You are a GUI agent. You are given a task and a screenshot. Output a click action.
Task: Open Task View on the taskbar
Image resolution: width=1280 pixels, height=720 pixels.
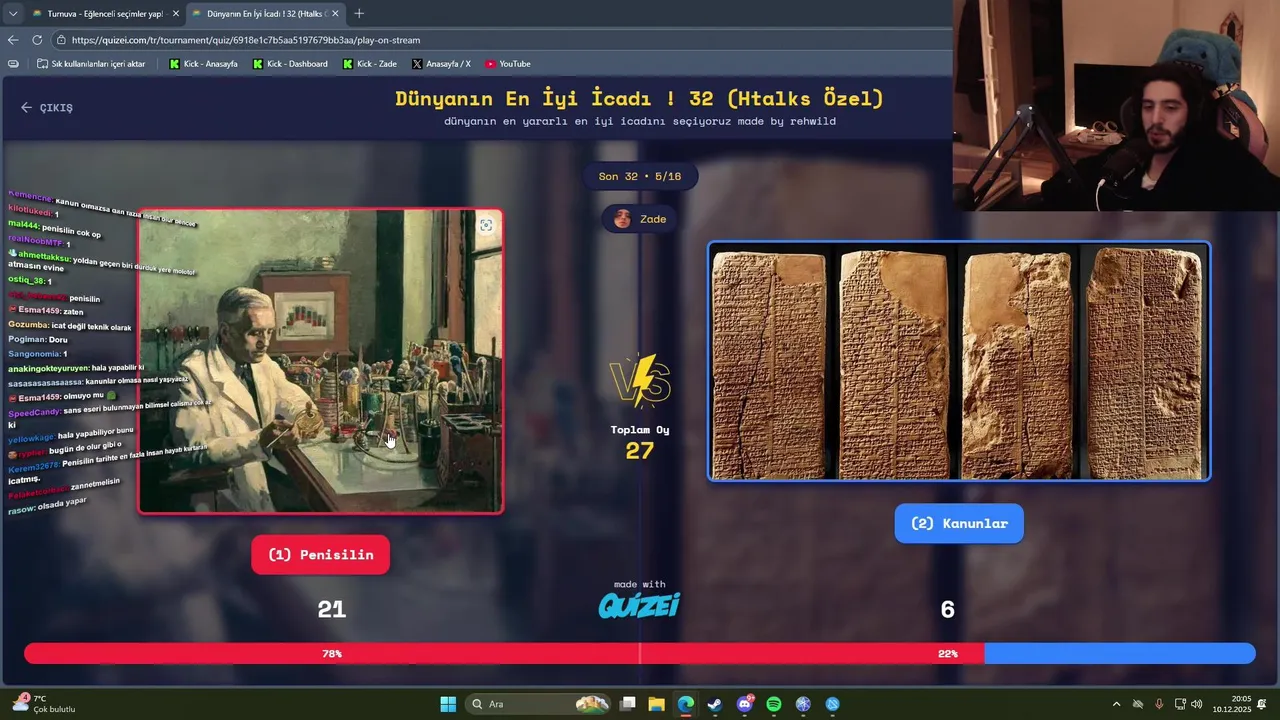pyautogui.click(x=628, y=704)
